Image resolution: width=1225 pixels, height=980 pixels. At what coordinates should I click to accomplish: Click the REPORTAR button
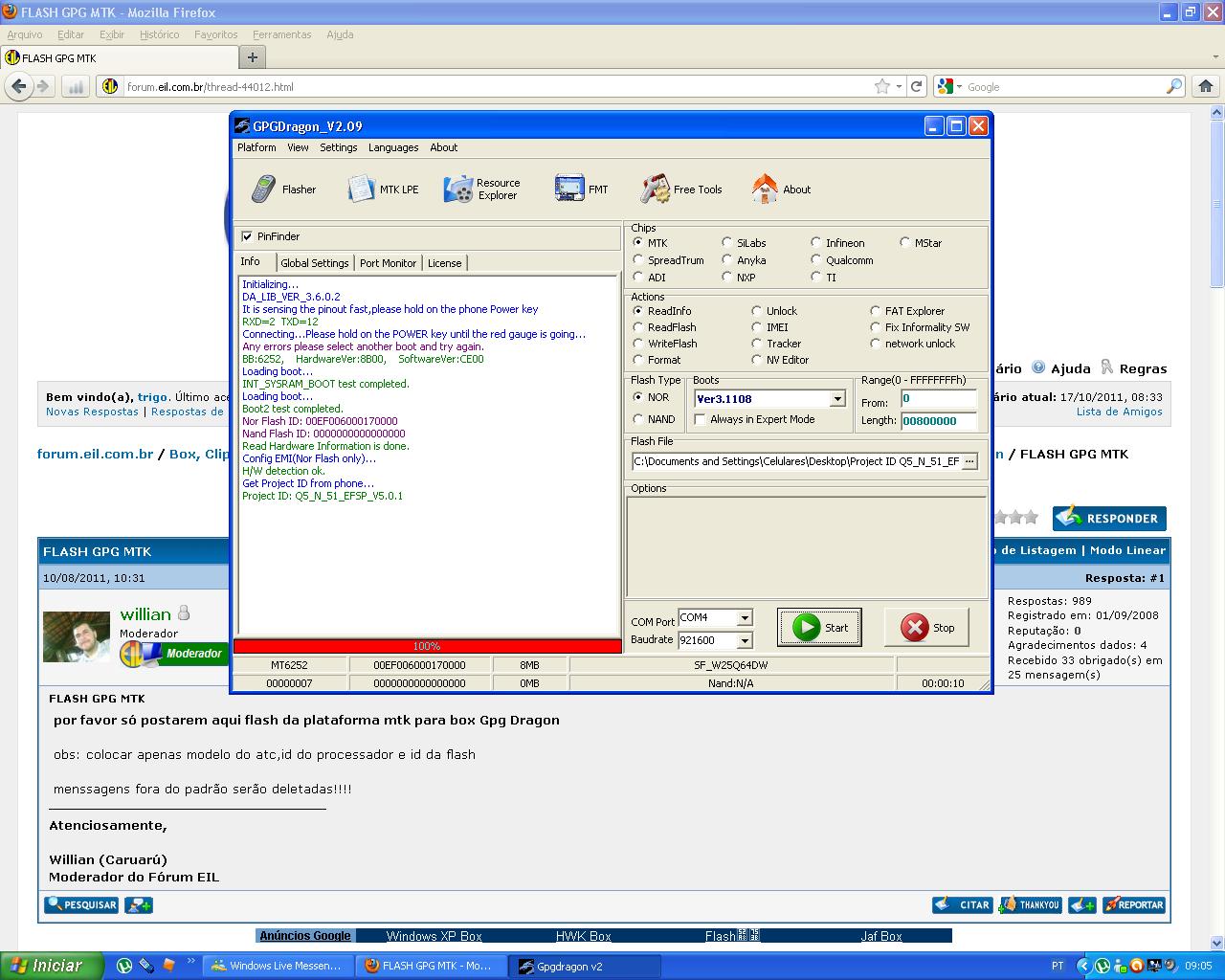(1134, 904)
